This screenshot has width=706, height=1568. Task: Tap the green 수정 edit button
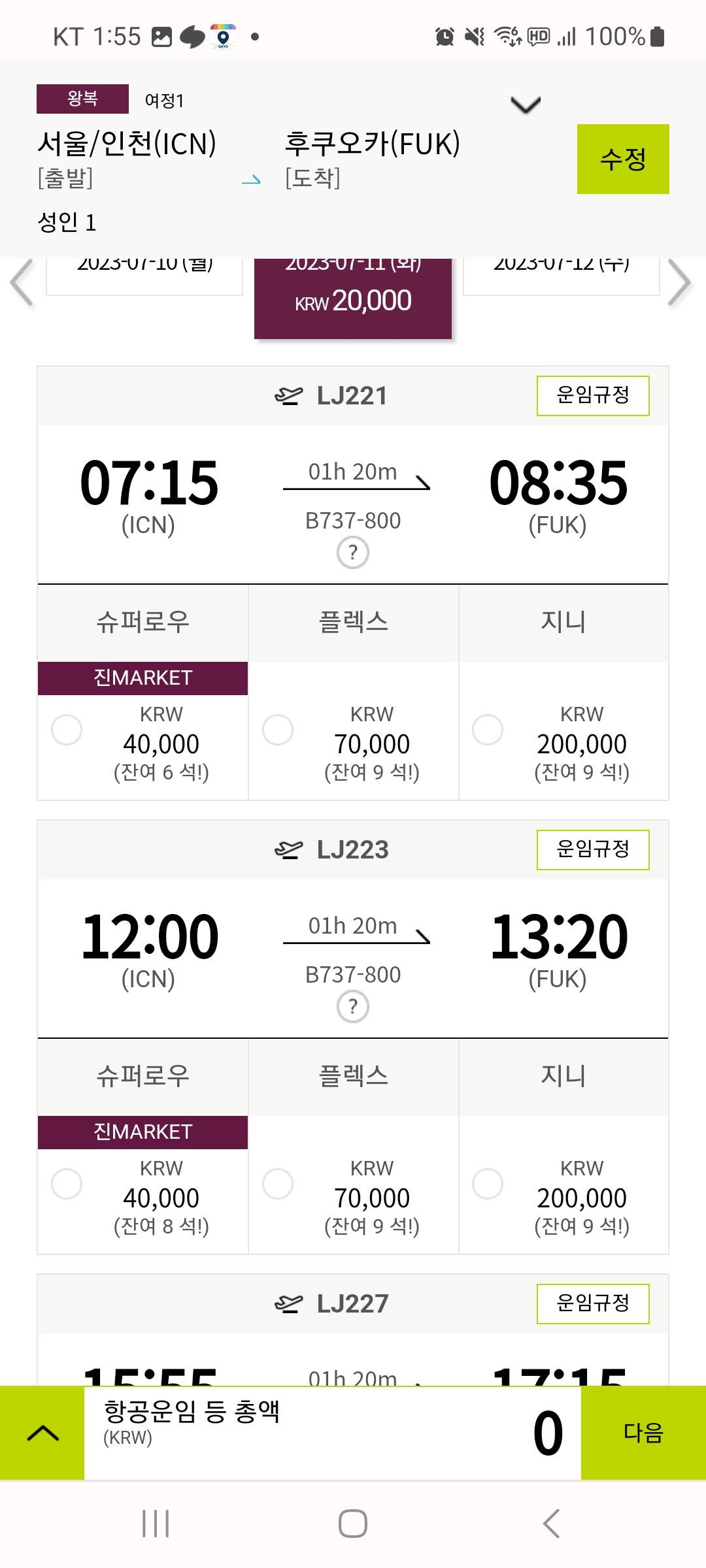tap(623, 159)
